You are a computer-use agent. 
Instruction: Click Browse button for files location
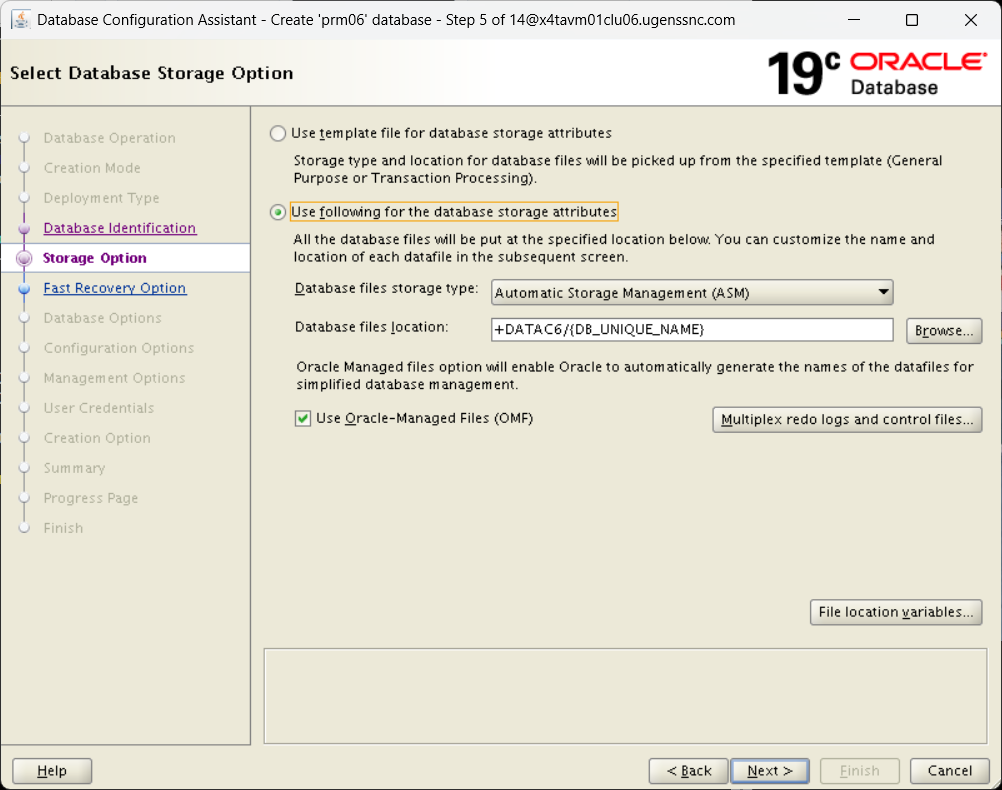(944, 330)
